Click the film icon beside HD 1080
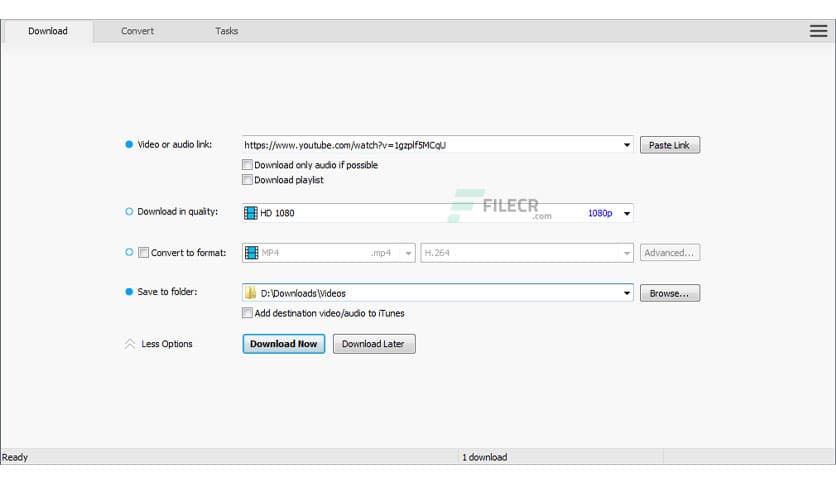 [x=251, y=213]
